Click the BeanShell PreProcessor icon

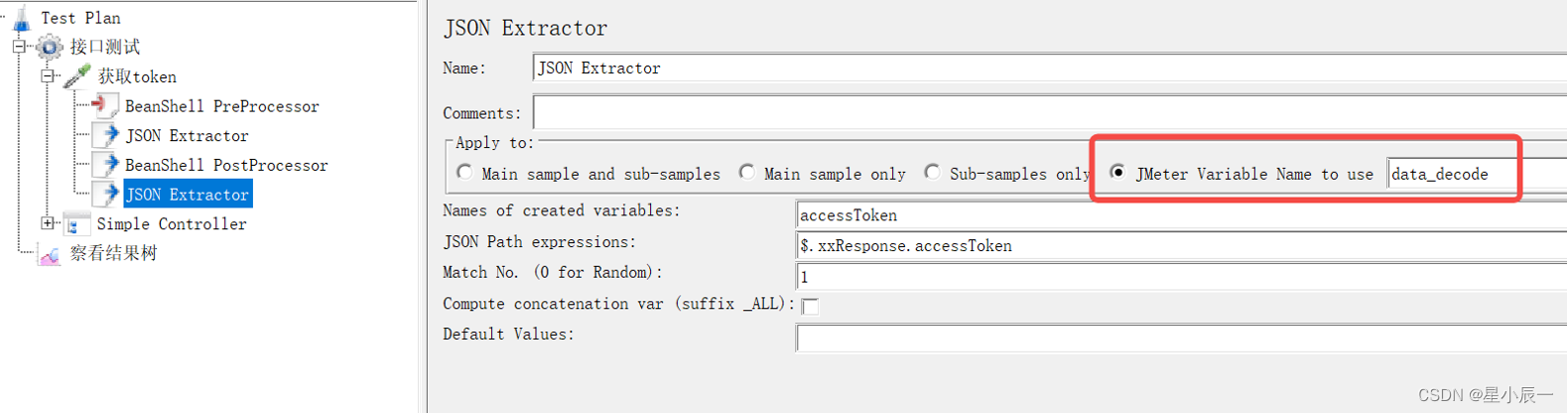pos(105,105)
